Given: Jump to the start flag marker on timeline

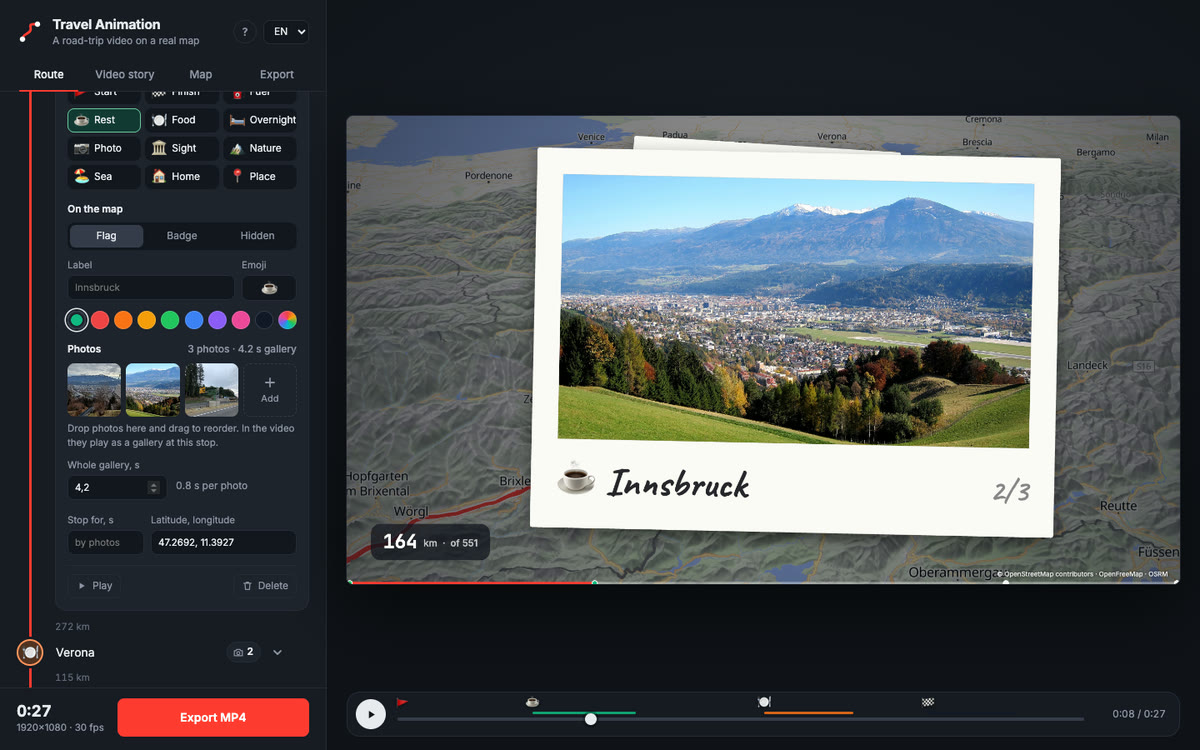Looking at the screenshot, I should (x=402, y=702).
